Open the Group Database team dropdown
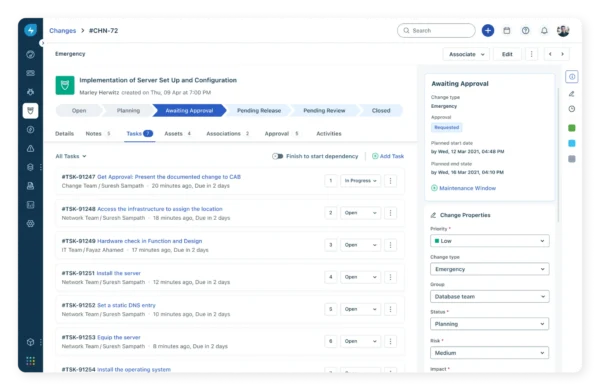600x390 pixels. tap(490, 297)
